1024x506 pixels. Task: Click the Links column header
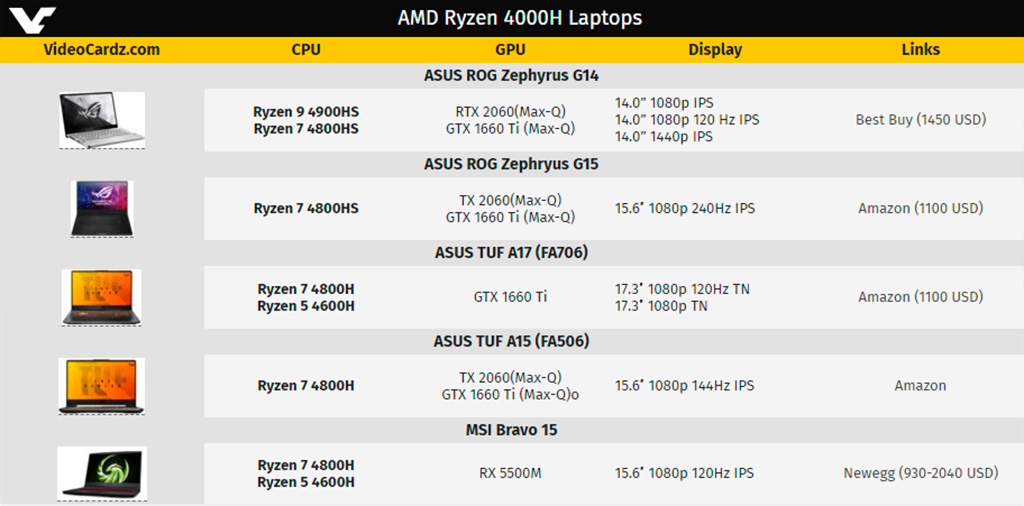tap(921, 50)
